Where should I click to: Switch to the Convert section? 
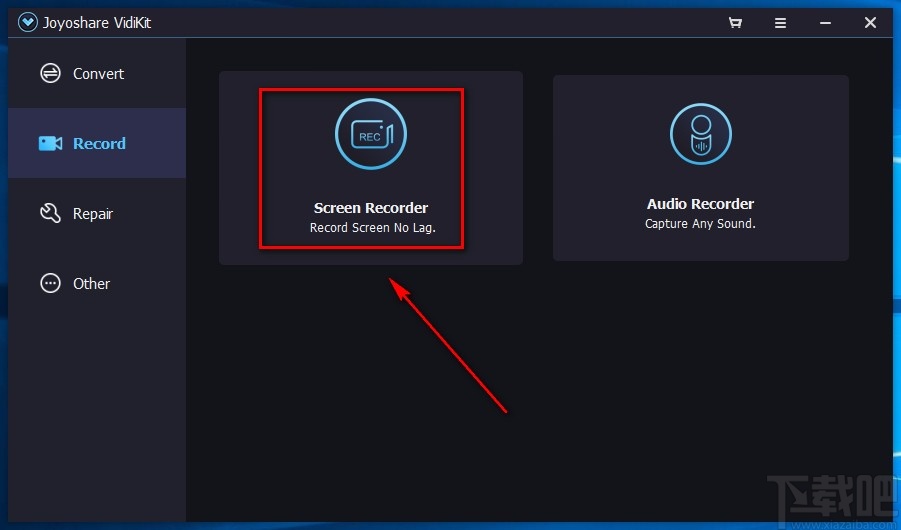[98, 74]
